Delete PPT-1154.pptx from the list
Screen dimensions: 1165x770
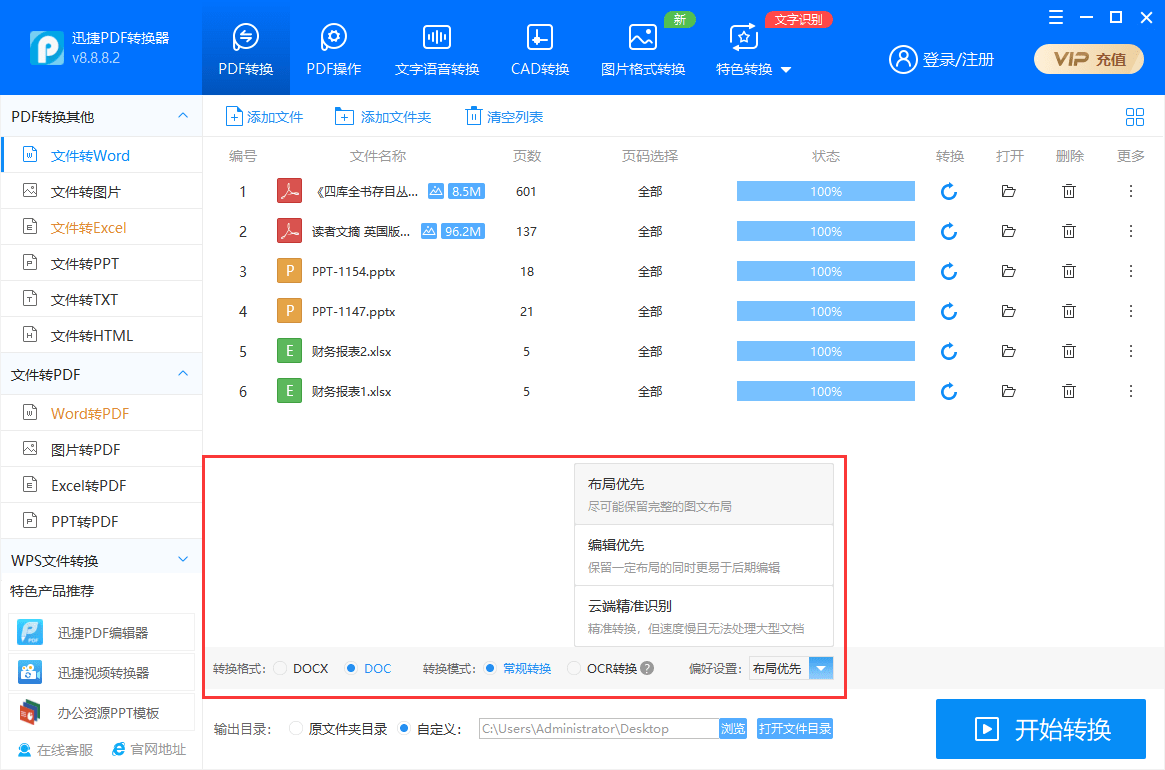click(1068, 271)
